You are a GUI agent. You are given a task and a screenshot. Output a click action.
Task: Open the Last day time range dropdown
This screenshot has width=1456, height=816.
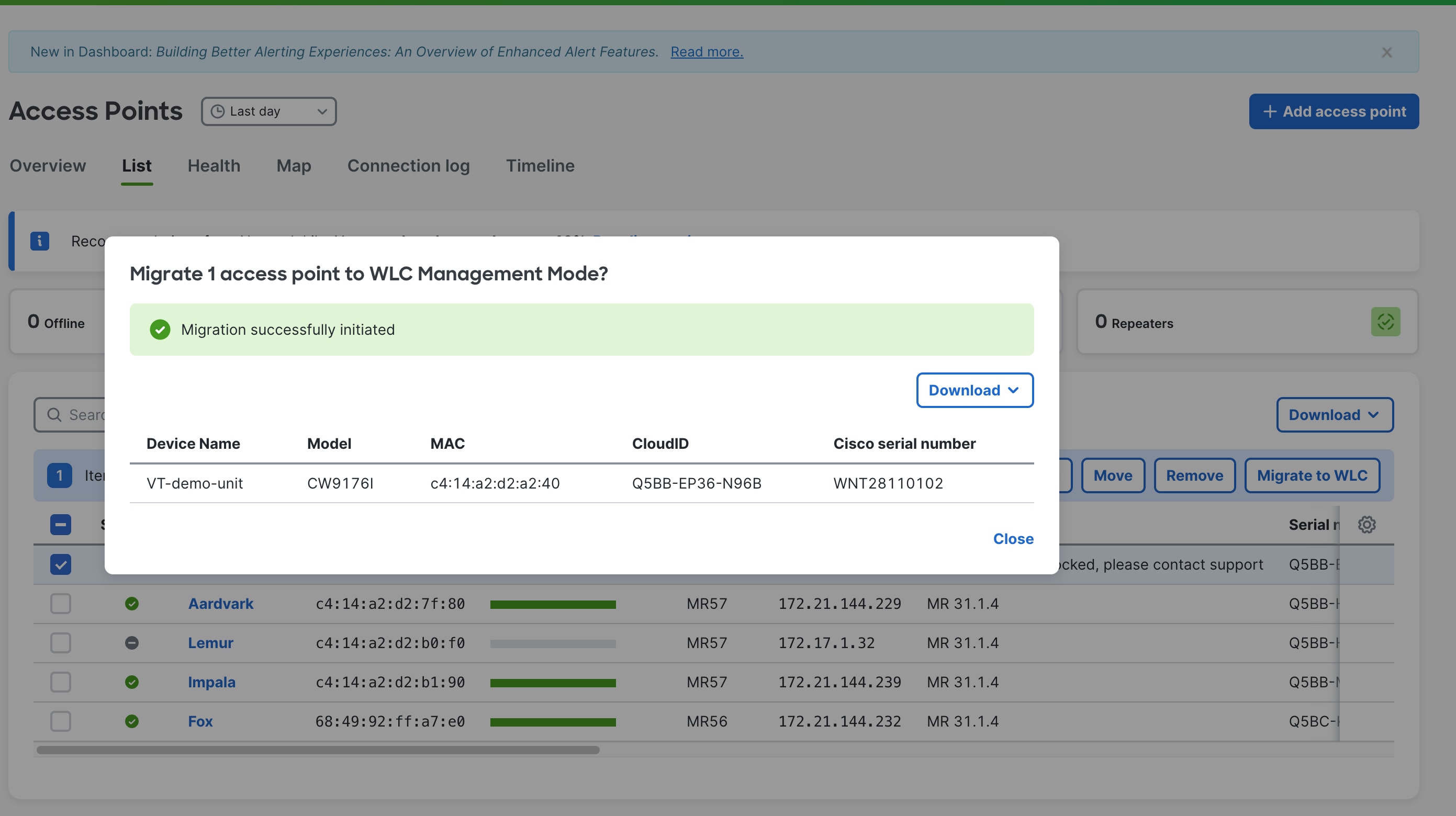(x=269, y=111)
